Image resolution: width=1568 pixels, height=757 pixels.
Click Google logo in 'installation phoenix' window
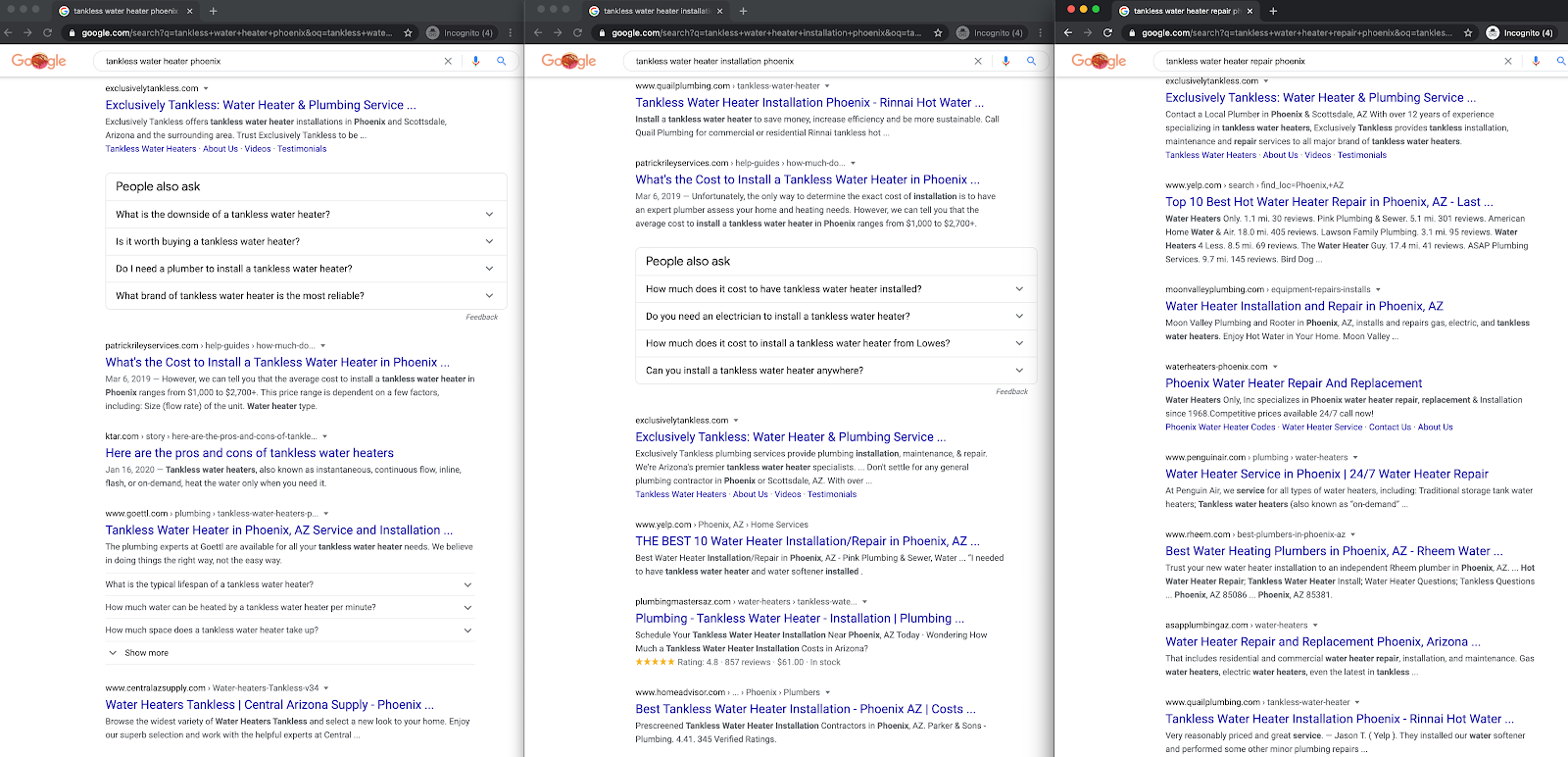569,61
